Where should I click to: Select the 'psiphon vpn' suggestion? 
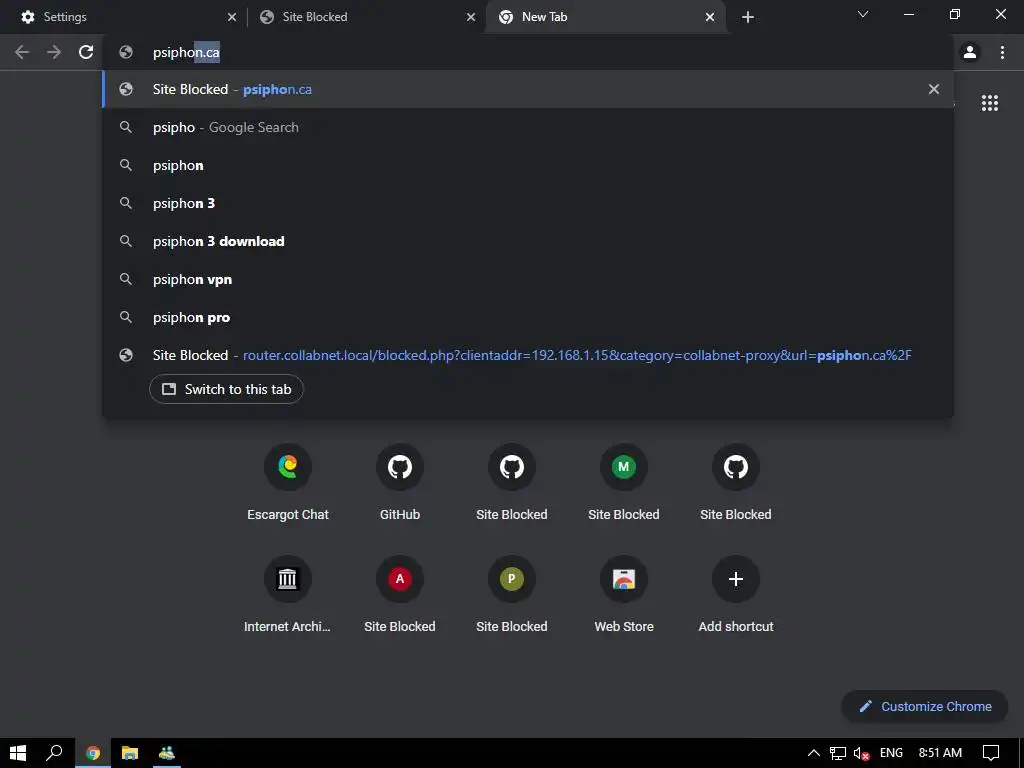click(x=528, y=279)
